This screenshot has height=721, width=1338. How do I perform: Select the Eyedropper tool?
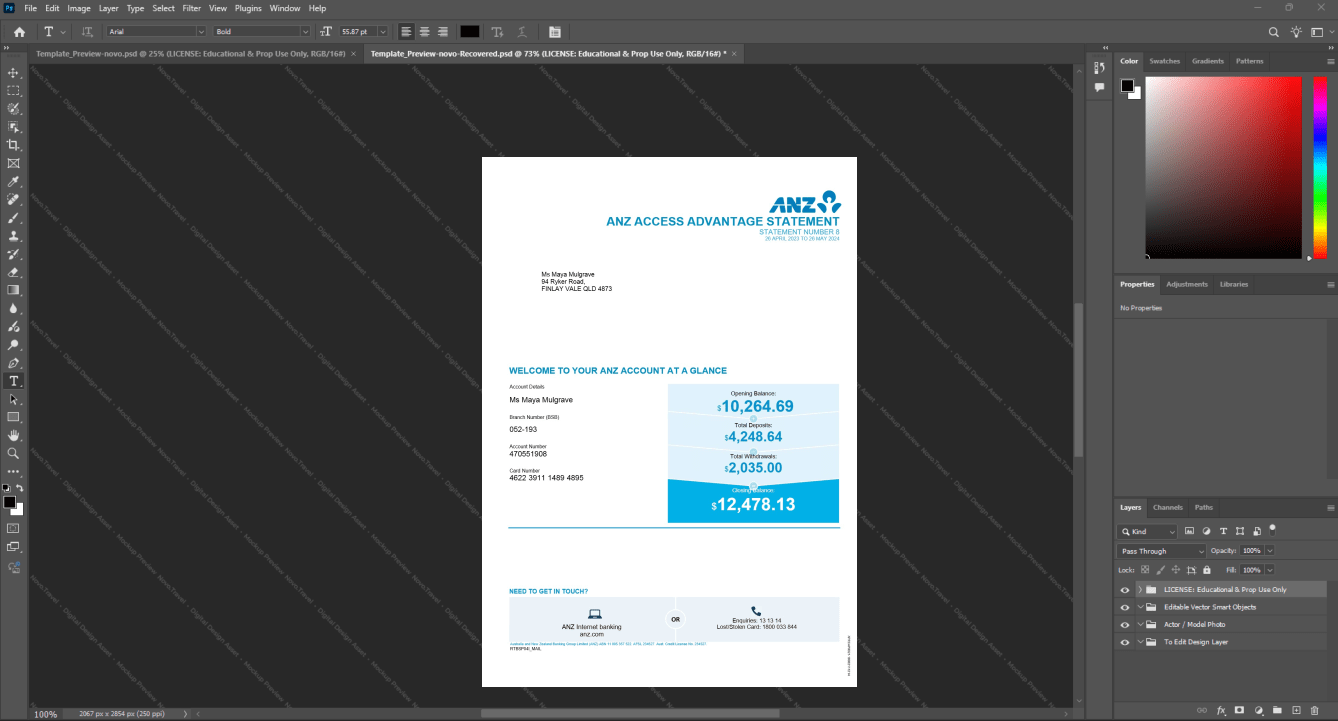tap(13, 182)
